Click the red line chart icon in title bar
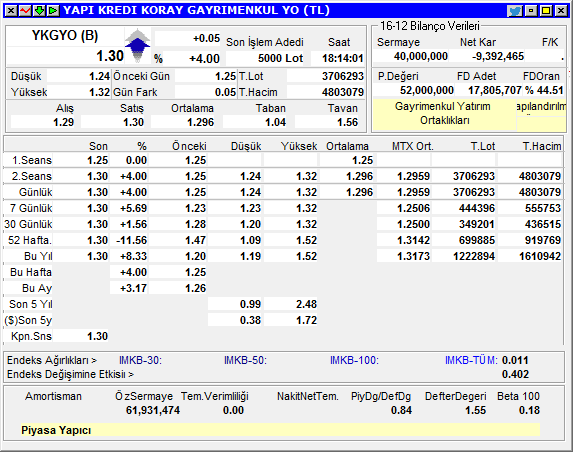The width and height of the screenshot is (573, 452). (25, 11)
